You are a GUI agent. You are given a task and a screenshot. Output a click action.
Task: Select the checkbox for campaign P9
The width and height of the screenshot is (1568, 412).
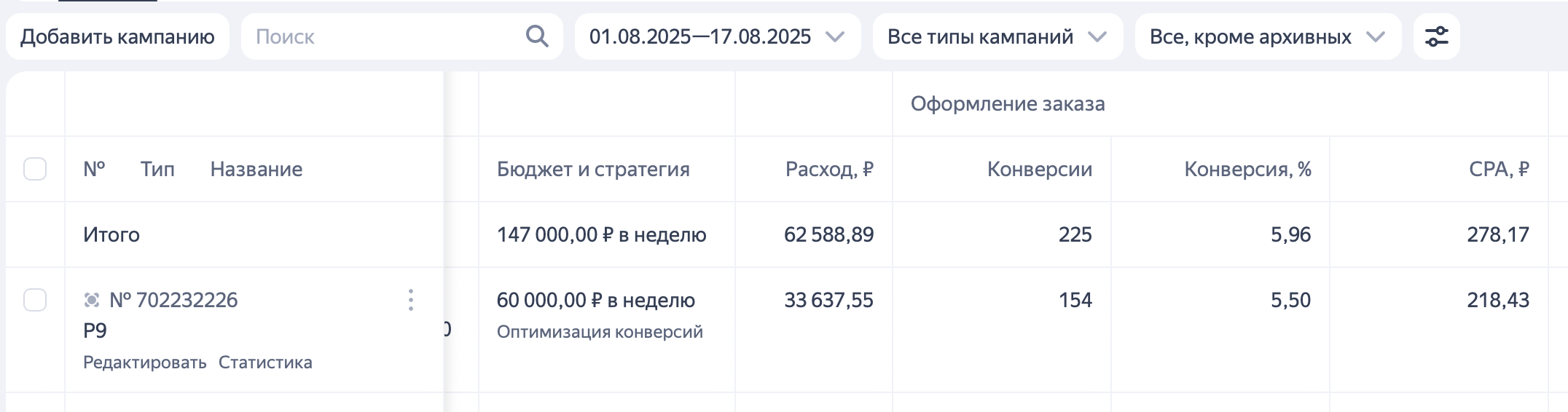click(35, 300)
